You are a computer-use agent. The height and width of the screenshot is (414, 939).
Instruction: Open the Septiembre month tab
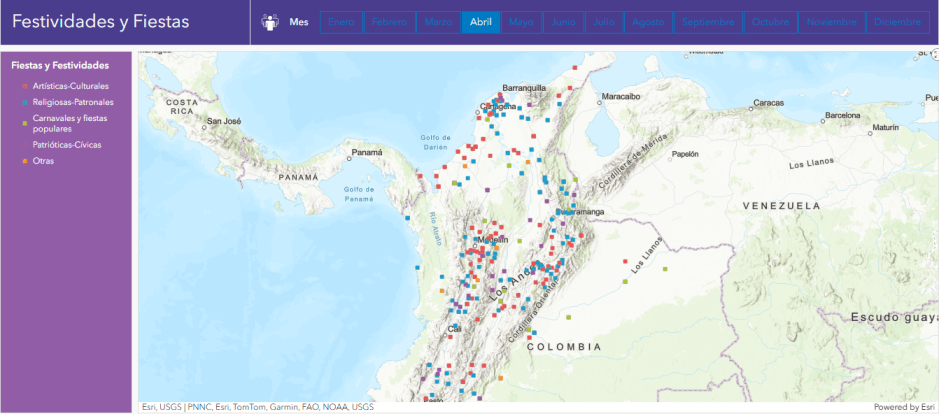coord(709,22)
